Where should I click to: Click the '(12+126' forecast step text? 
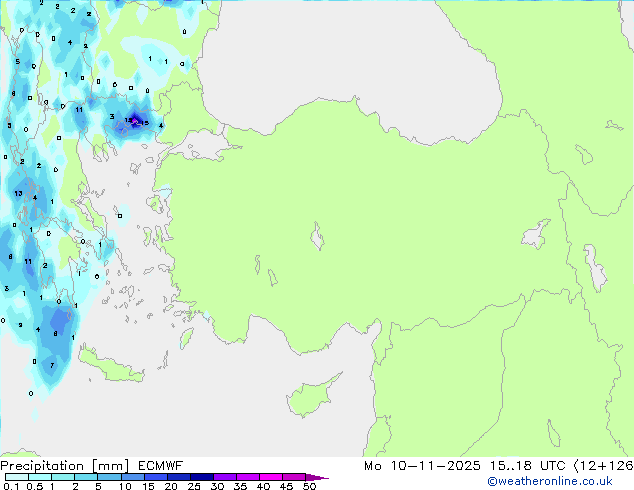[x=604, y=466]
